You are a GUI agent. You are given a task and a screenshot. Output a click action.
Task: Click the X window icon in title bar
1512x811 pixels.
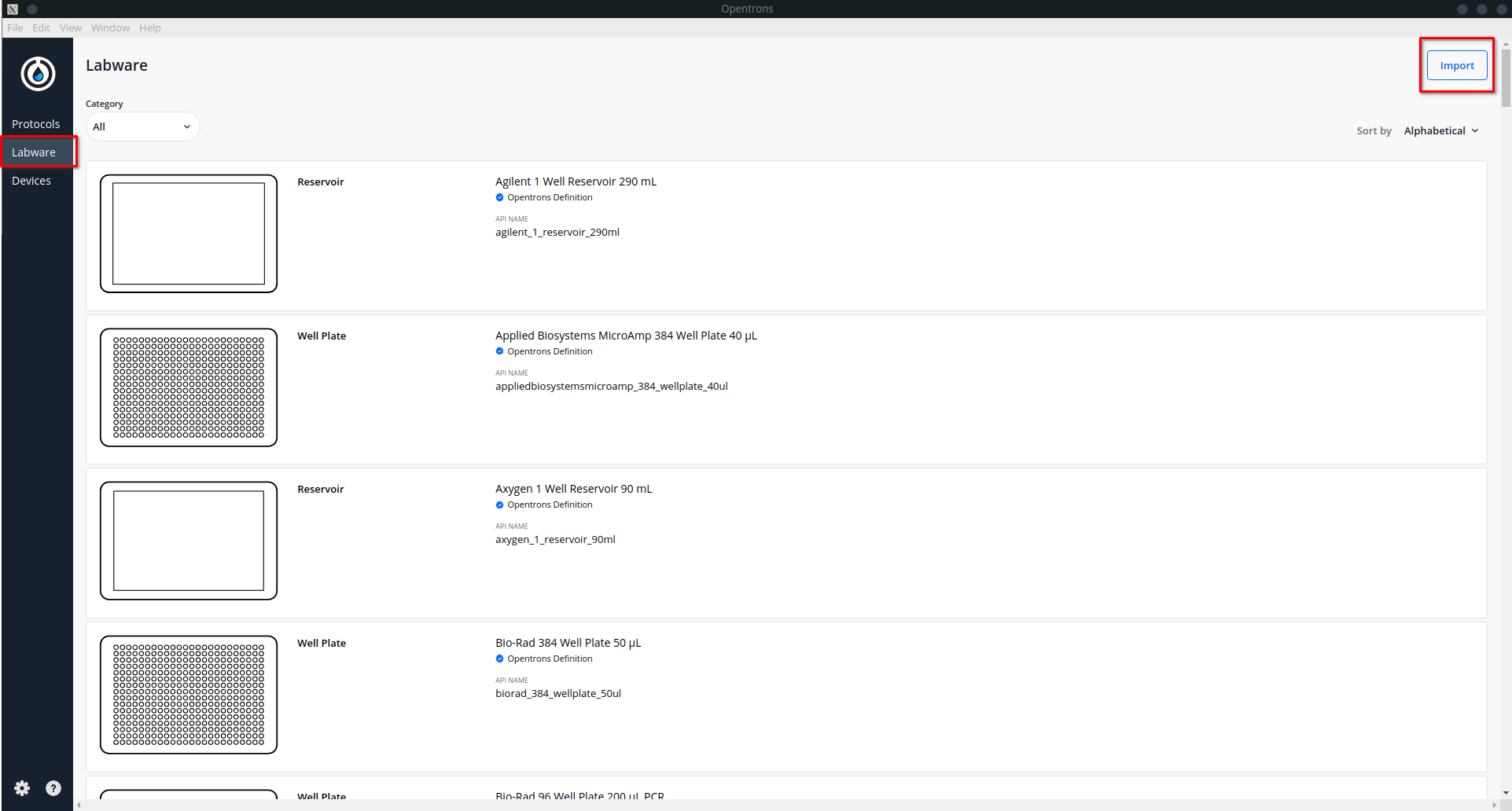tap(13, 9)
